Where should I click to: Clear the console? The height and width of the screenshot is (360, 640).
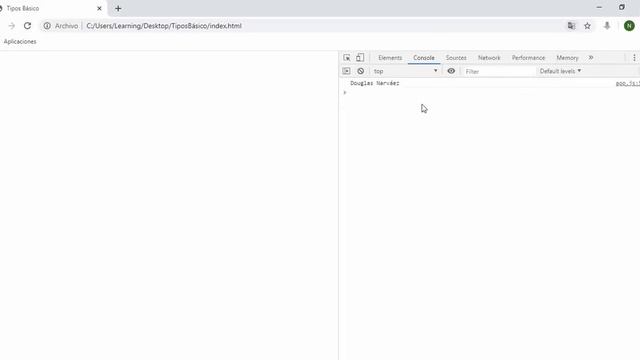click(x=360, y=71)
